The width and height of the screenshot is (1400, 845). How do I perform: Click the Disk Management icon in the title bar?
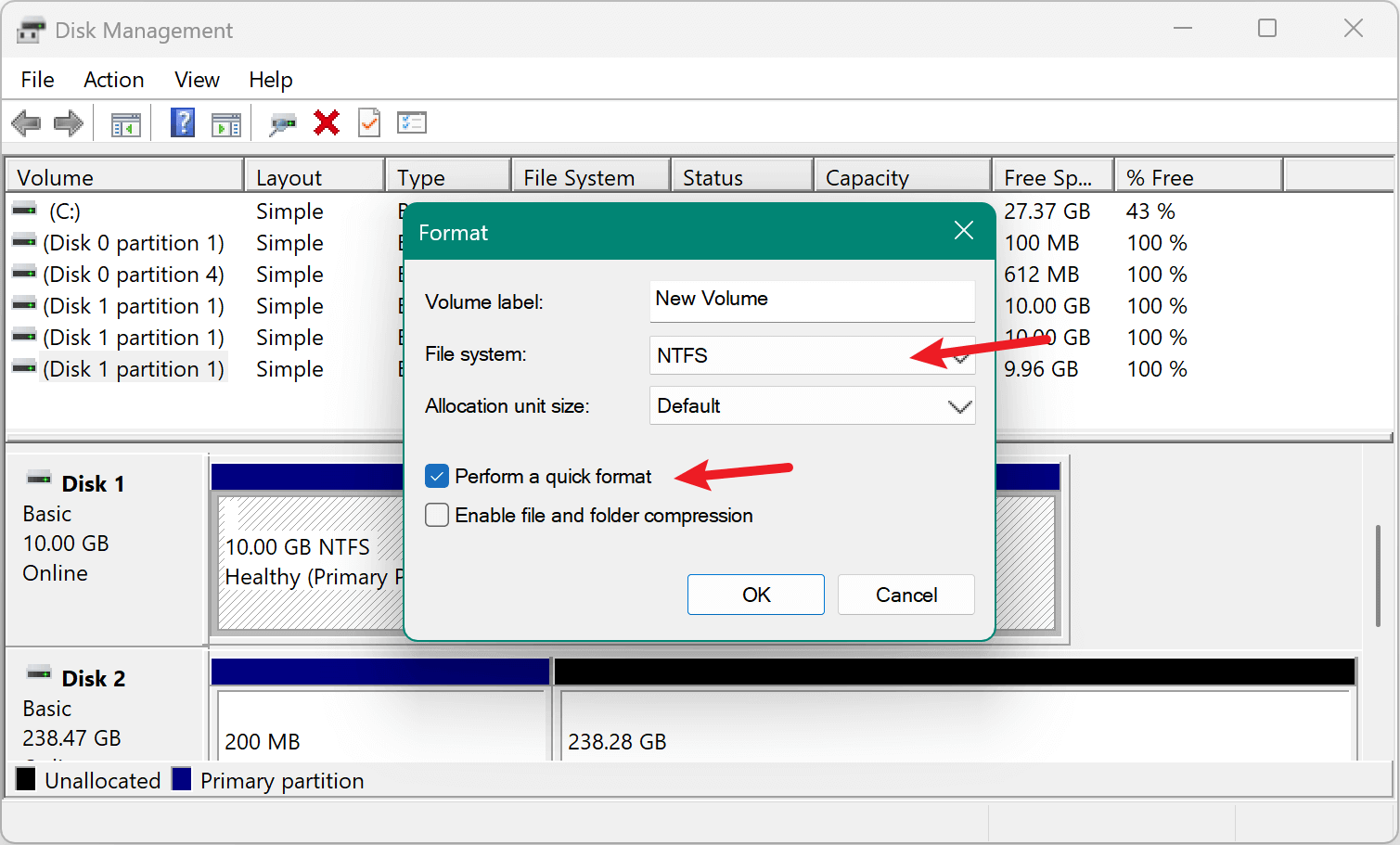tap(32, 29)
